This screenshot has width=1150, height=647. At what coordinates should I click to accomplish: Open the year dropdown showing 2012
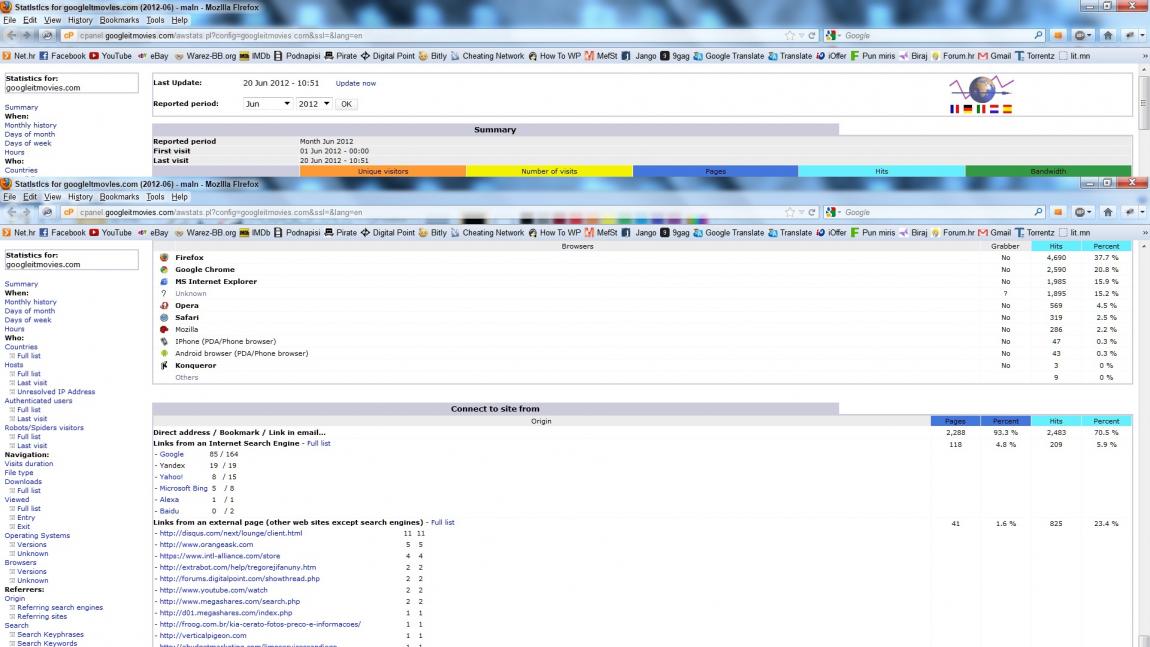tap(313, 103)
